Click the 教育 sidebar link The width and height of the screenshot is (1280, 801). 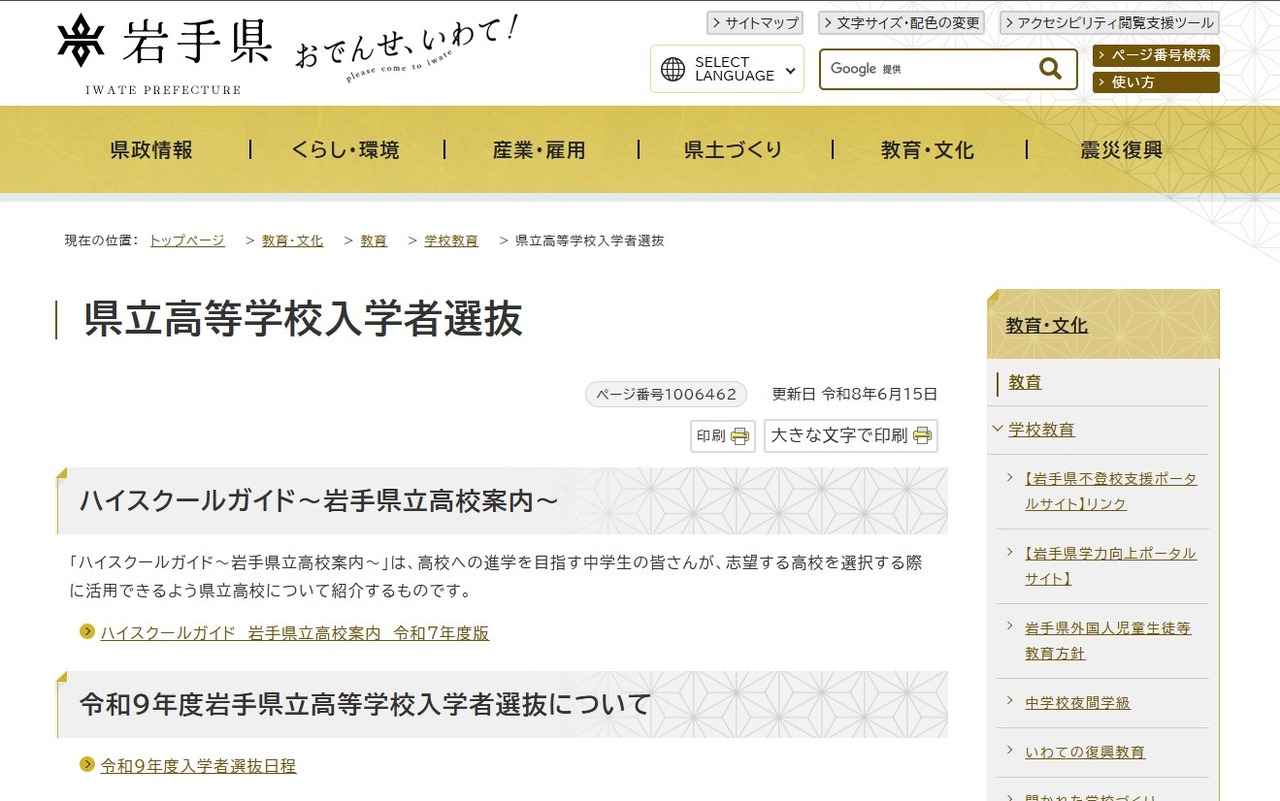[x=1025, y=382]
